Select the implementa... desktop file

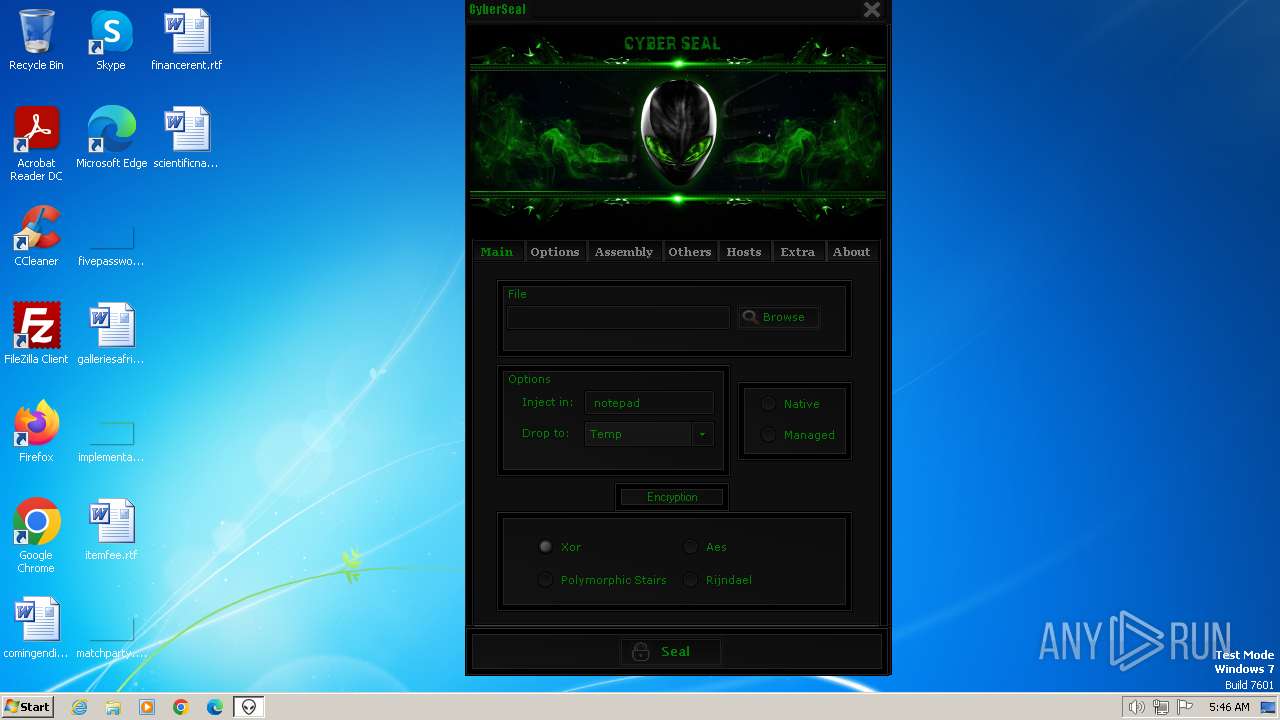(111, 442)
